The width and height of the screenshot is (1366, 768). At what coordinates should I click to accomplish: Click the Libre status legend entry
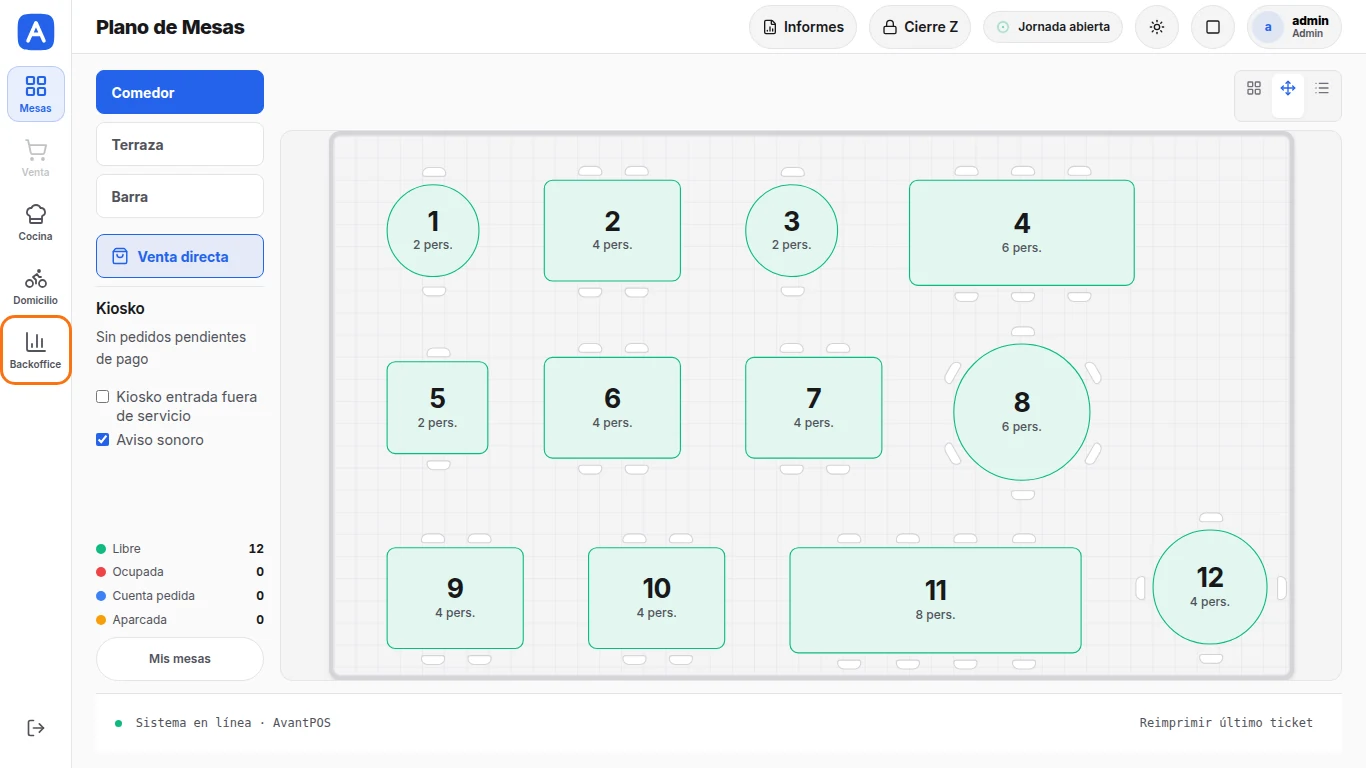180,549
